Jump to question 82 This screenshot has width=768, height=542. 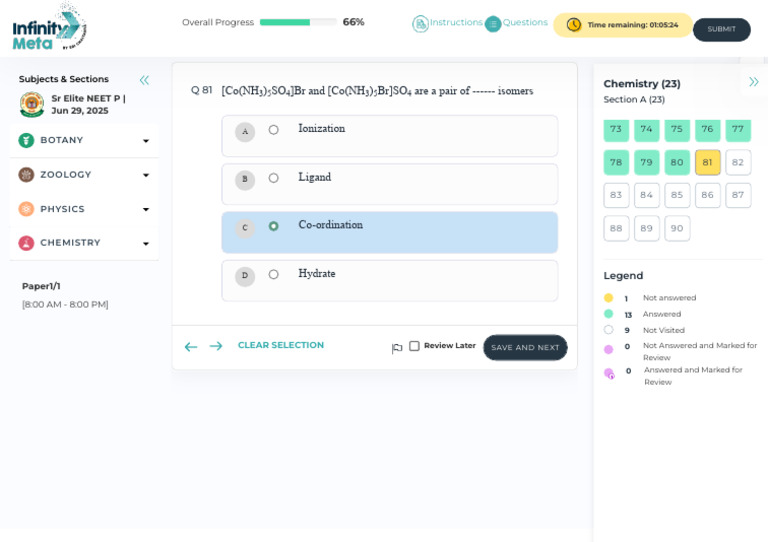(x=738, y=163)
